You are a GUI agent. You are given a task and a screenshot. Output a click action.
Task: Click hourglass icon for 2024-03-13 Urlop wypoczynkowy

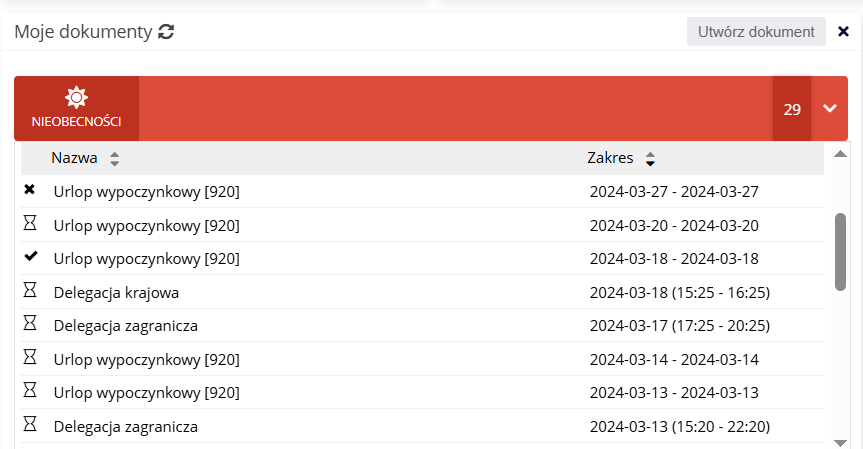pos(30,390)
